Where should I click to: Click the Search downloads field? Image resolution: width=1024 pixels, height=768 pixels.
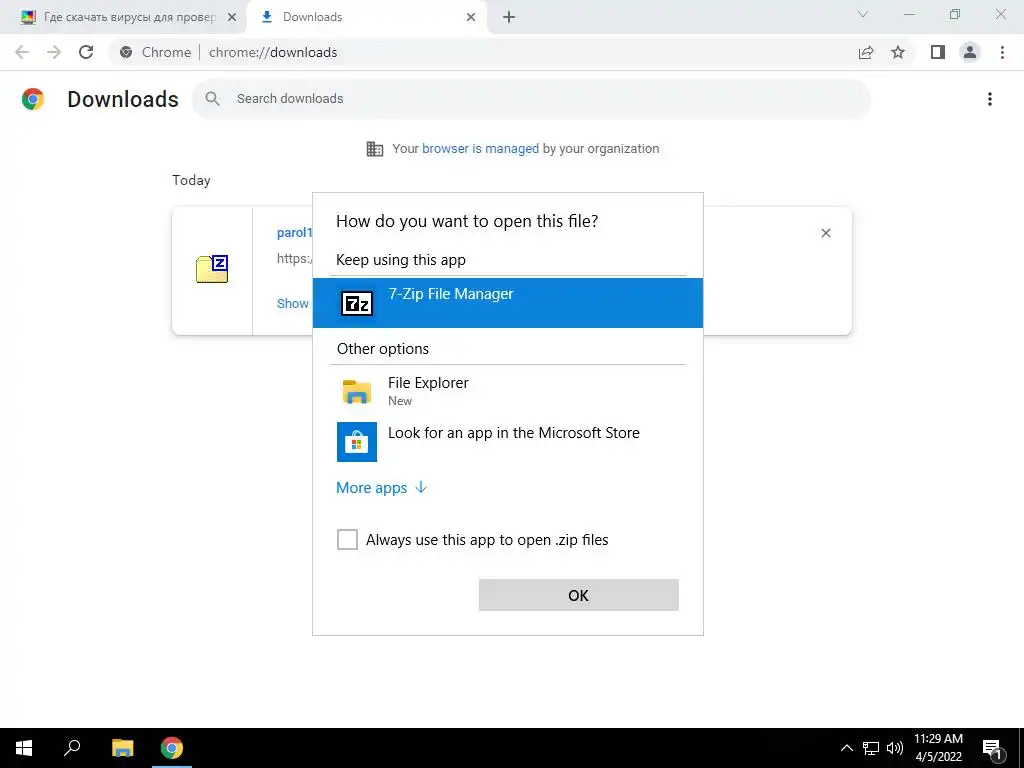click(532, 99)
